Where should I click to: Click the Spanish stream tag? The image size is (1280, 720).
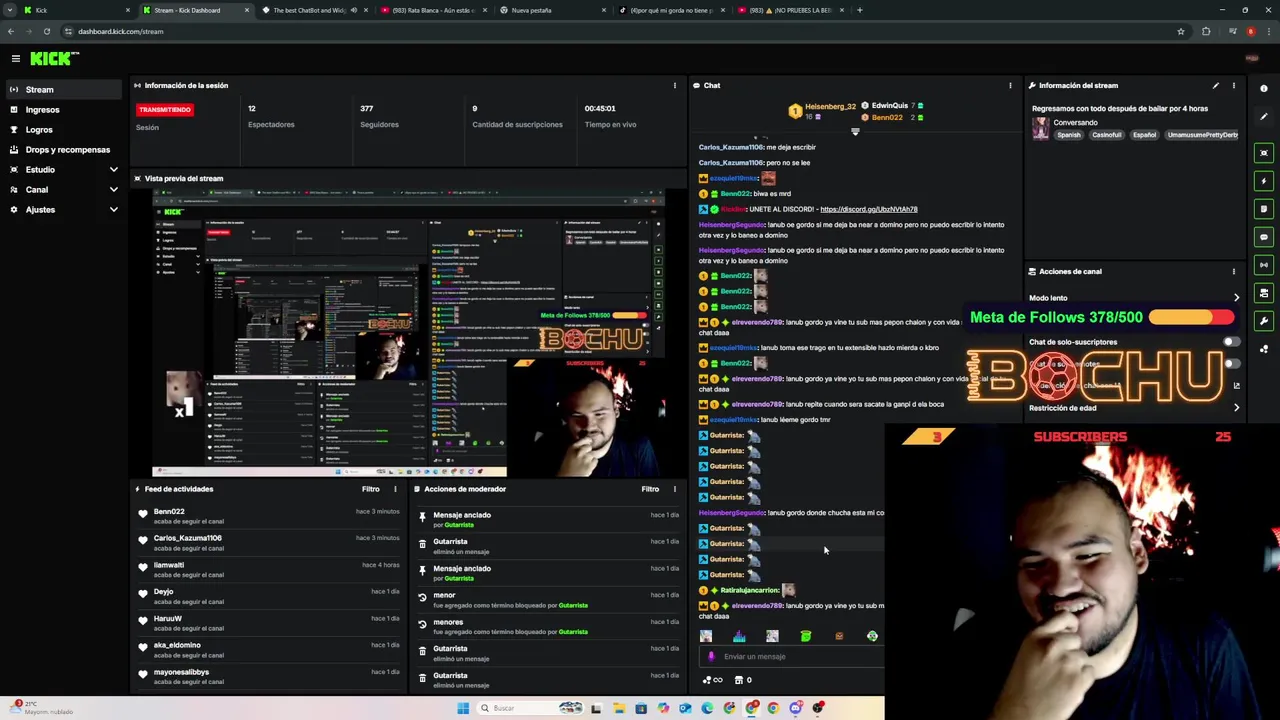click(1069, 135)
